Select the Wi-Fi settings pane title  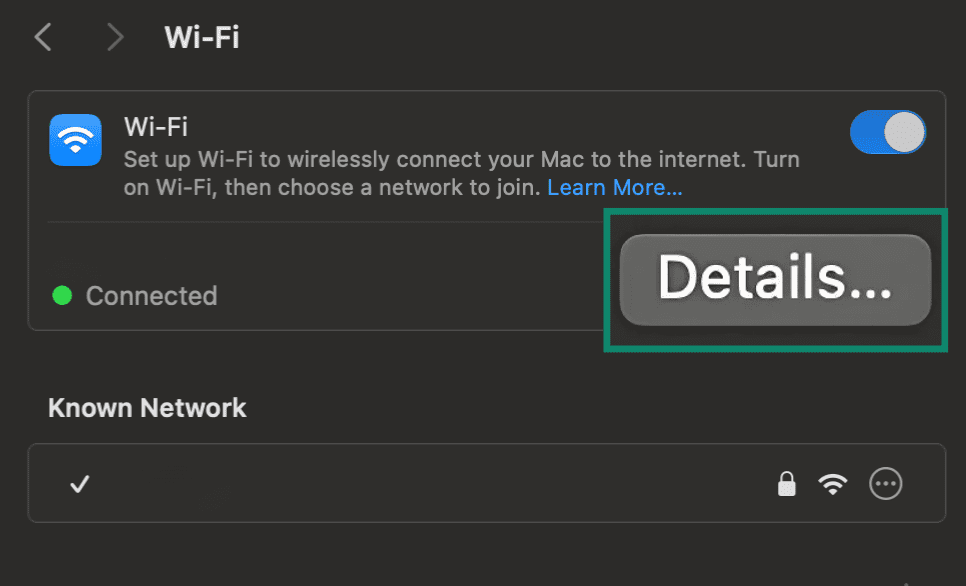201,36
